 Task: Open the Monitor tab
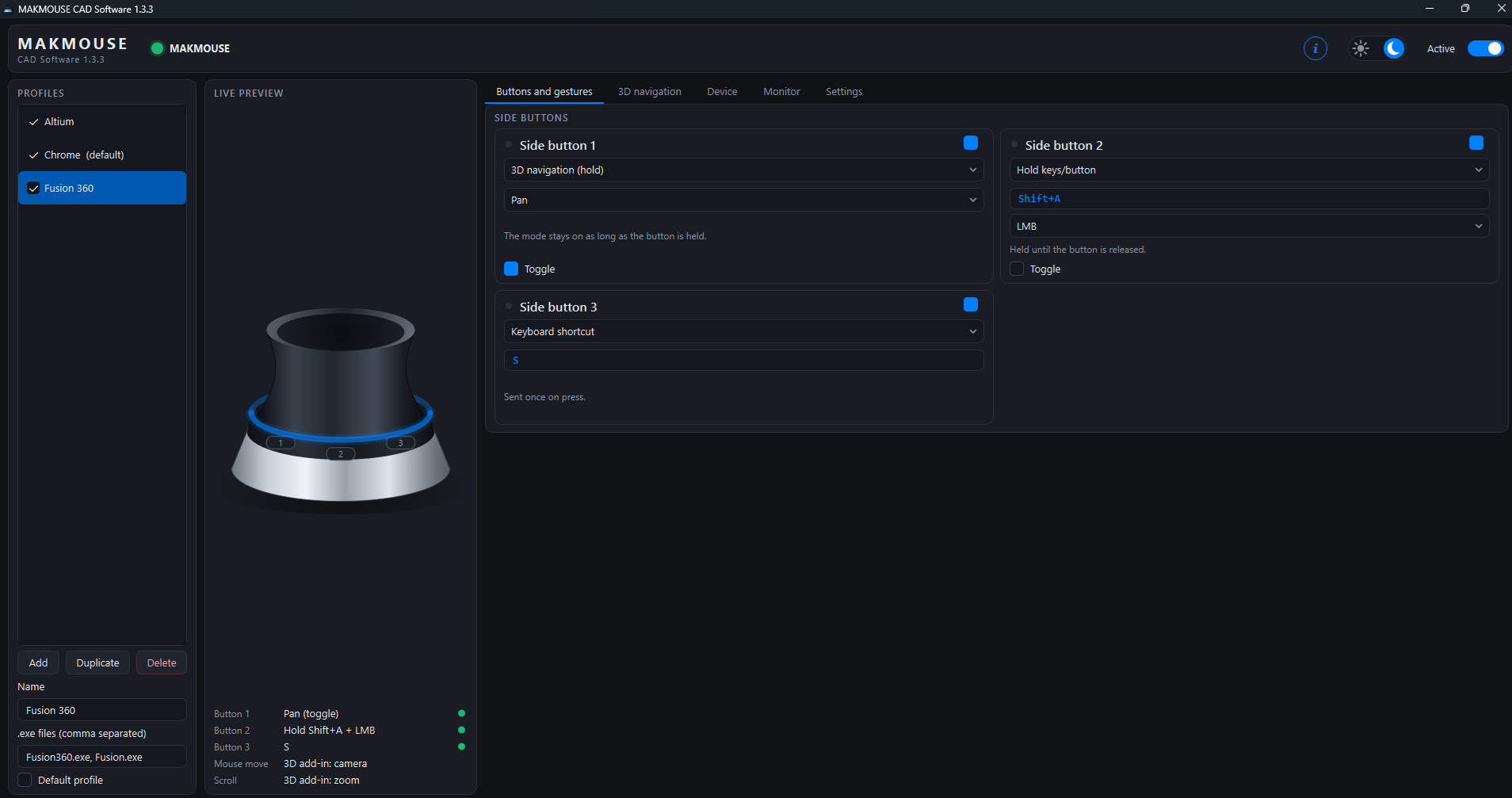click(781, 92)
